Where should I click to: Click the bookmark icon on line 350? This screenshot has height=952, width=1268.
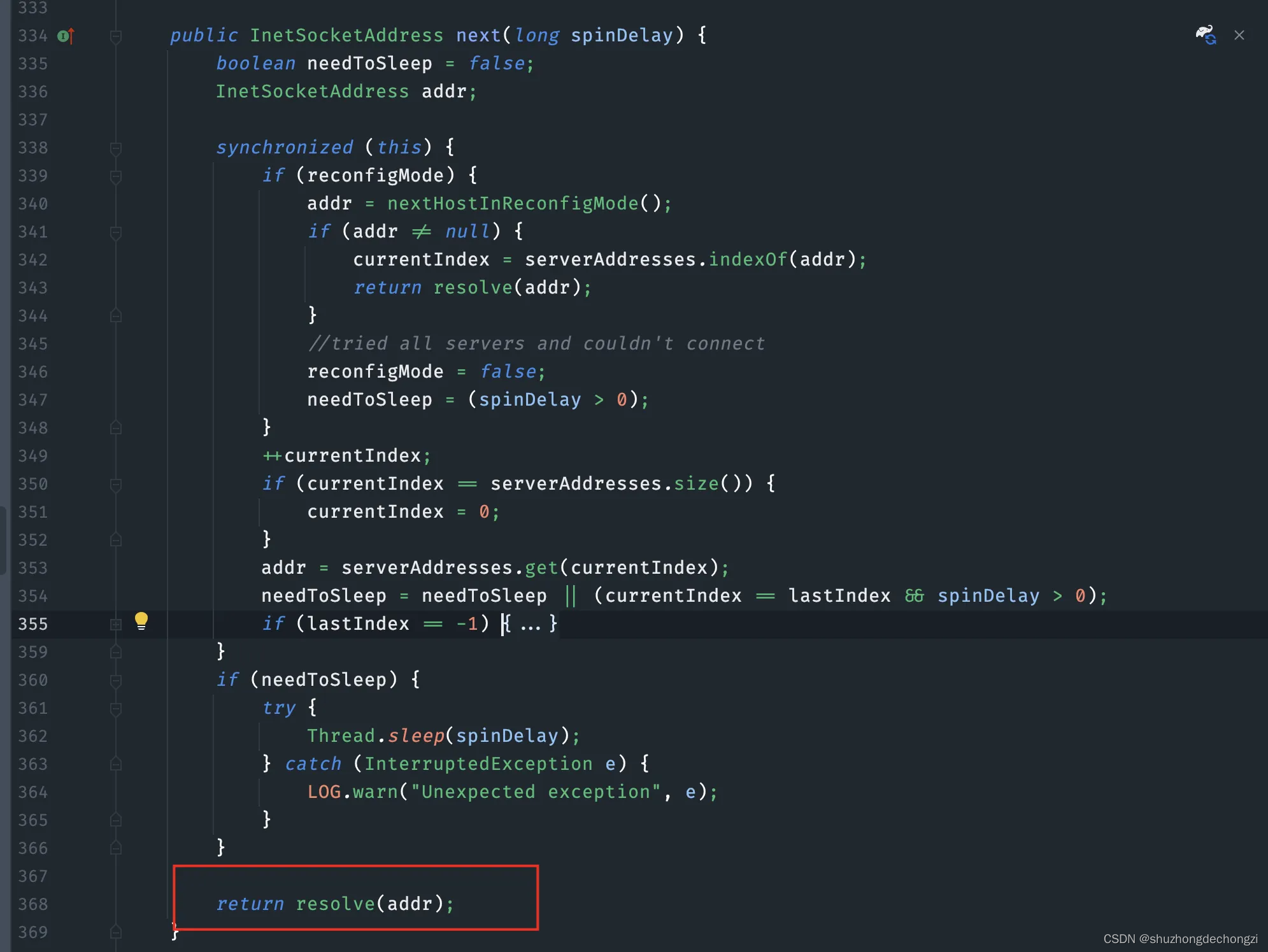click(116, 483)
